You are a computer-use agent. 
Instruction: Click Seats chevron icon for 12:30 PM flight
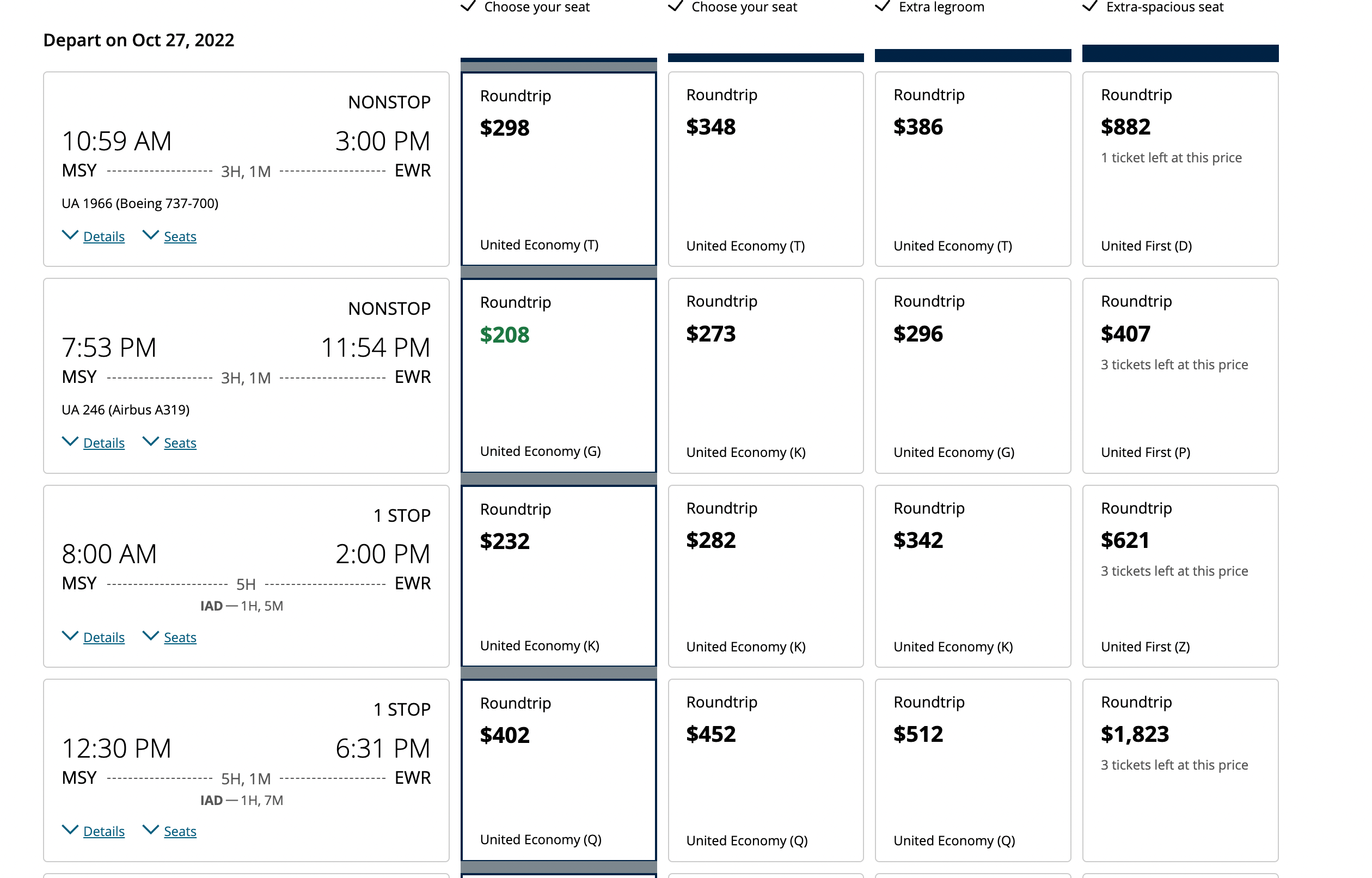(x=150, y=830)
